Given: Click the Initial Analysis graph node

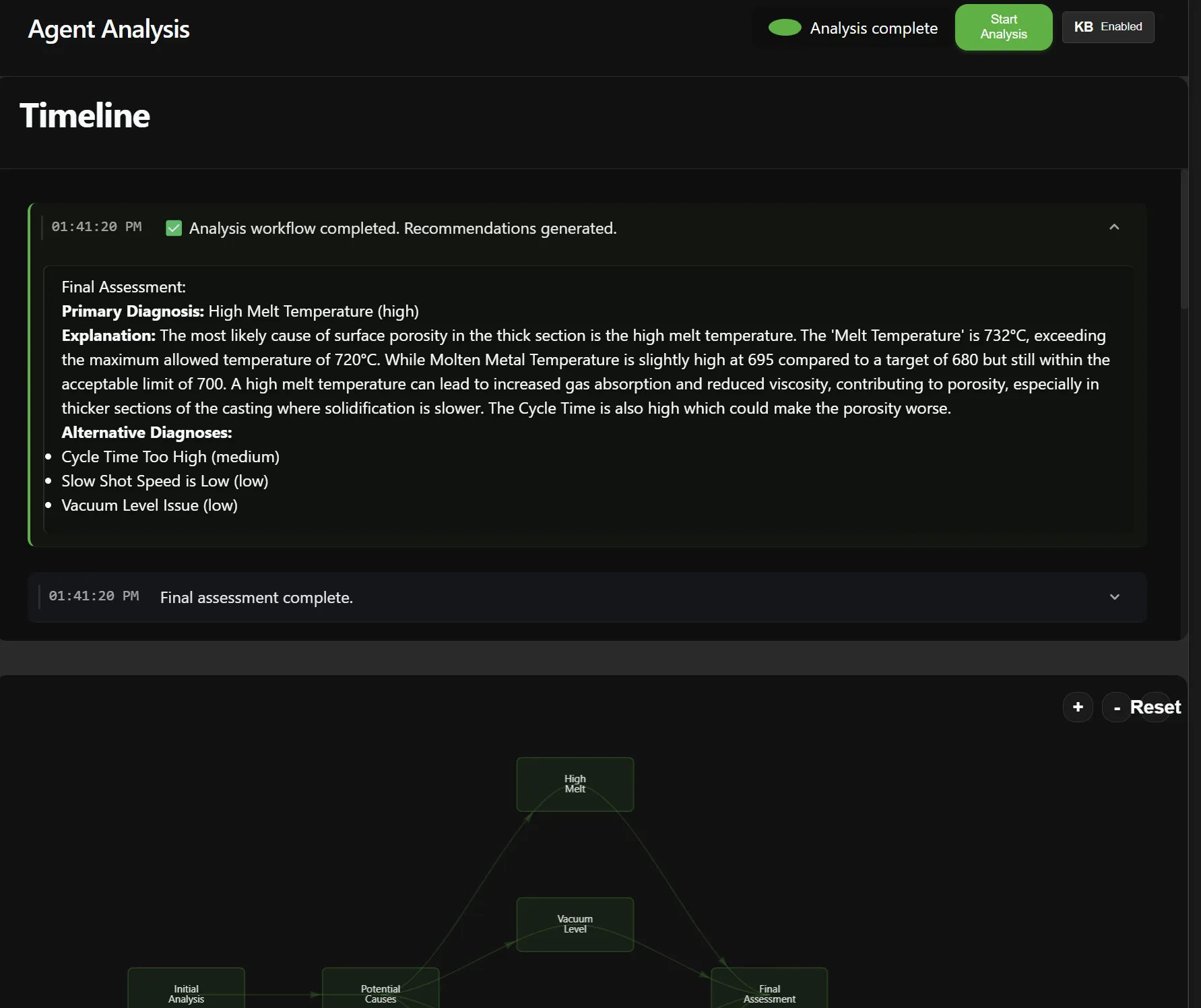Looking at the screenshot, I should tap(186, 990).
